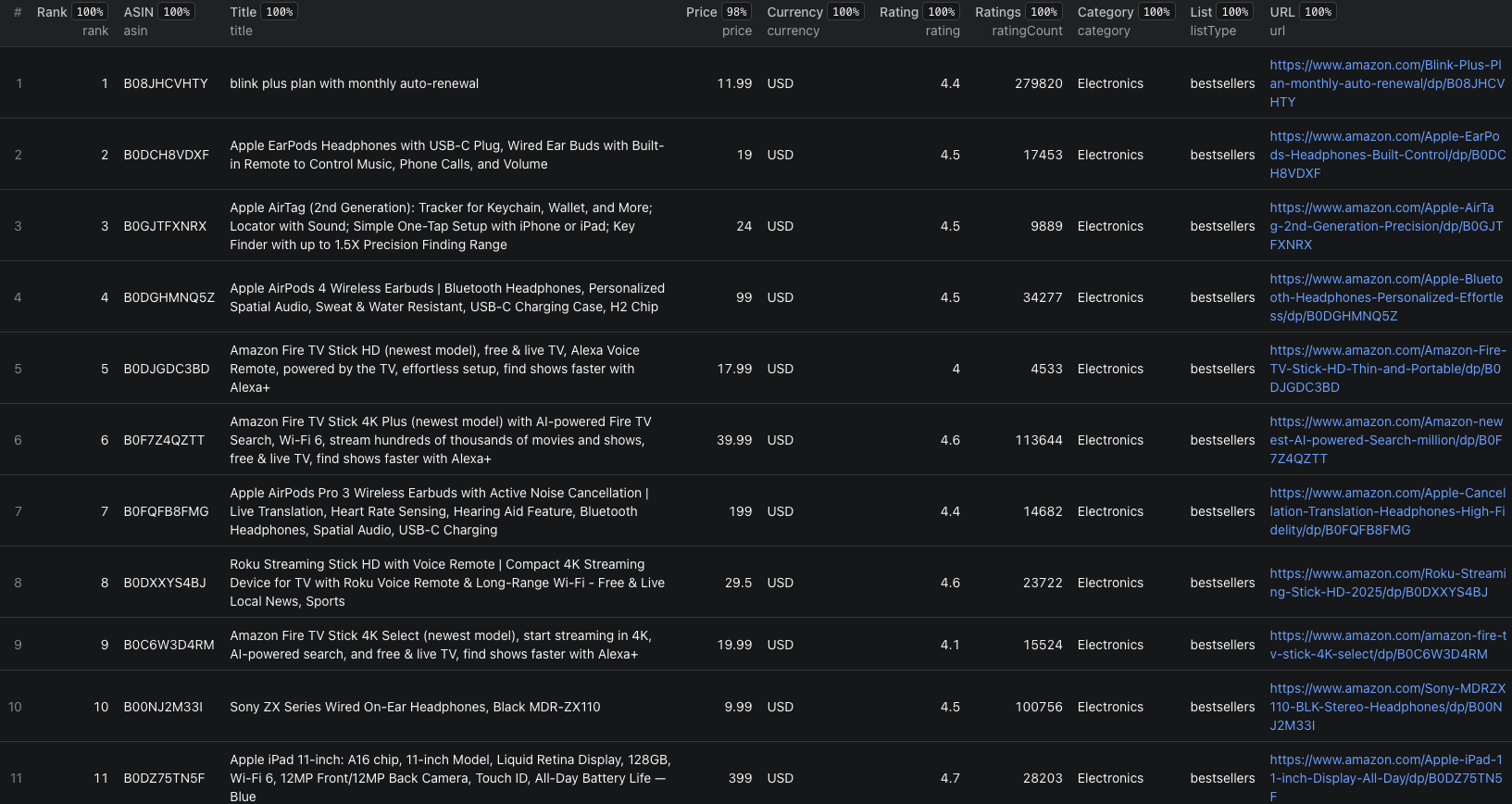This screenshot has height=804, width=1512.
Task: Select ASIN cell B00NJ2M33I
Action: click(x=163, y=707)
